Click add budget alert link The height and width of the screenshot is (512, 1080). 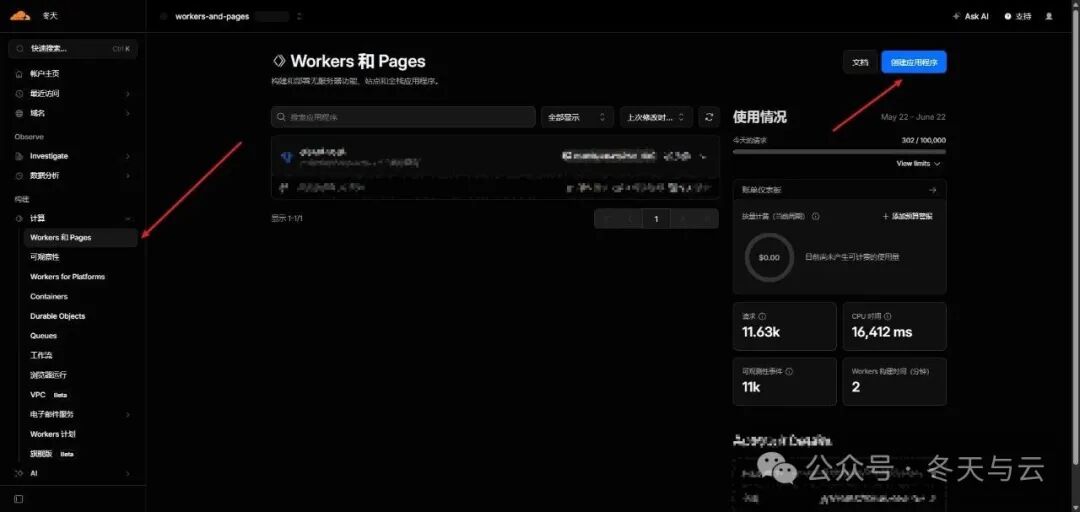coord(908,216)
